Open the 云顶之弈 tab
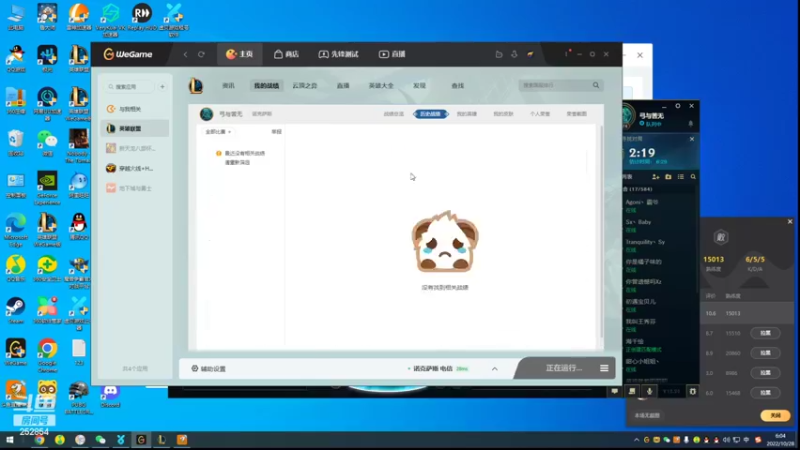The width and height of the screenshot is (800, 450). pyautogui.click(x=305, y=86)
